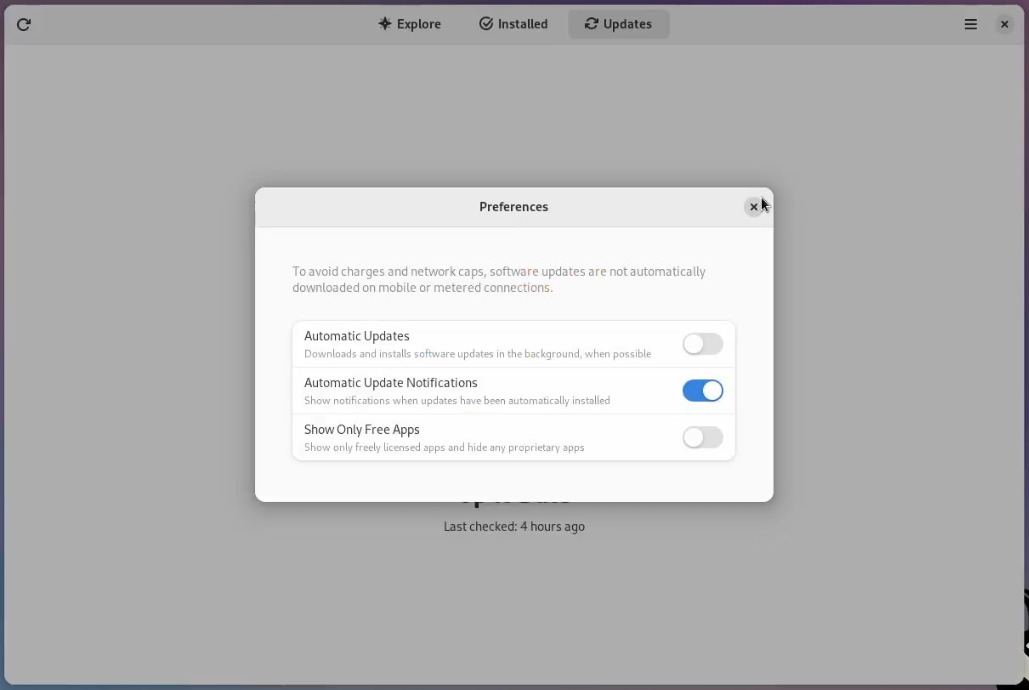This screenshot has height=690, width=1029.
Task: Click the "Last checked: 4 hours ago" text
Action: (514, 527)
